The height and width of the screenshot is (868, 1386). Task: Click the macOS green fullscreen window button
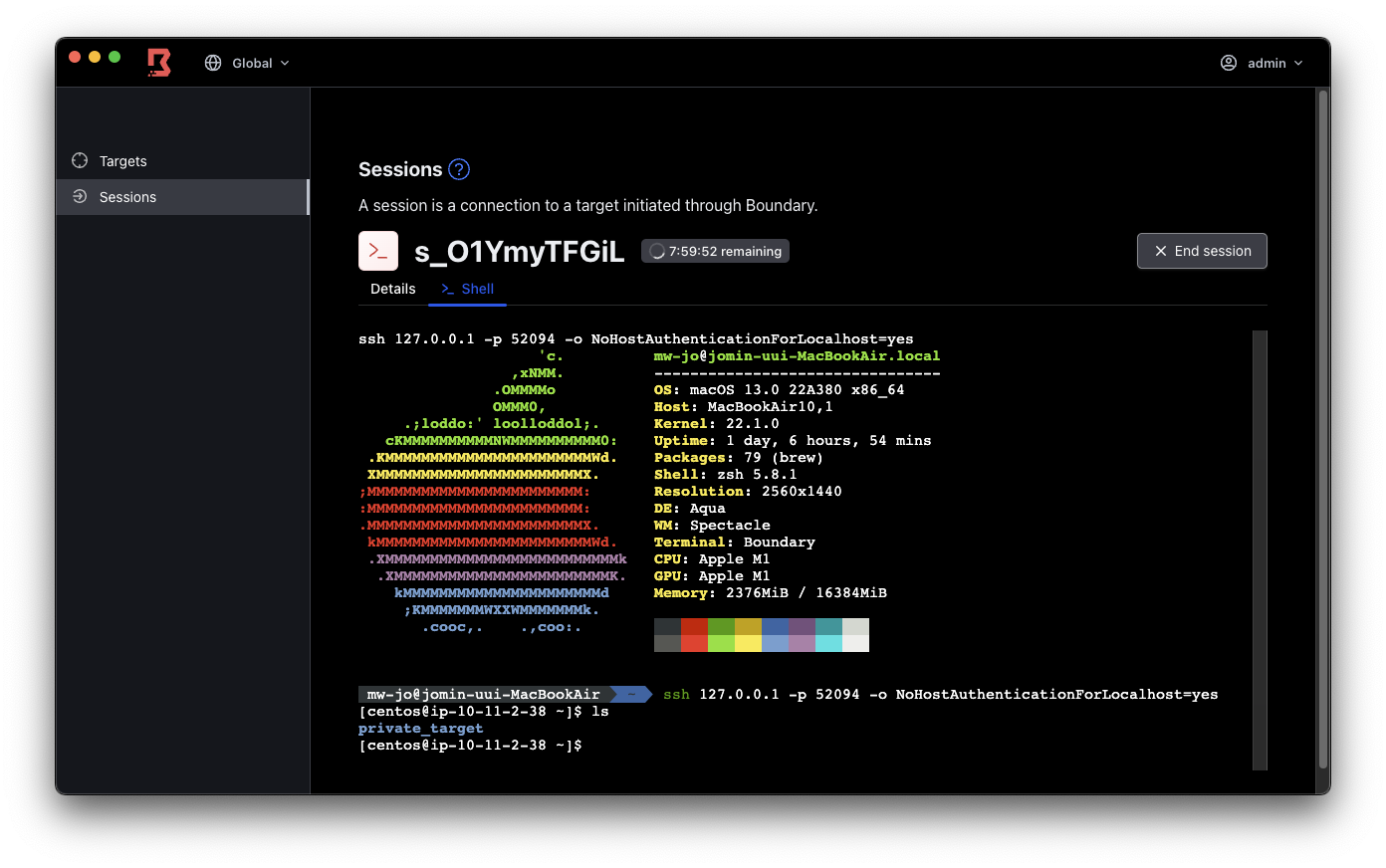coord(115,57)
